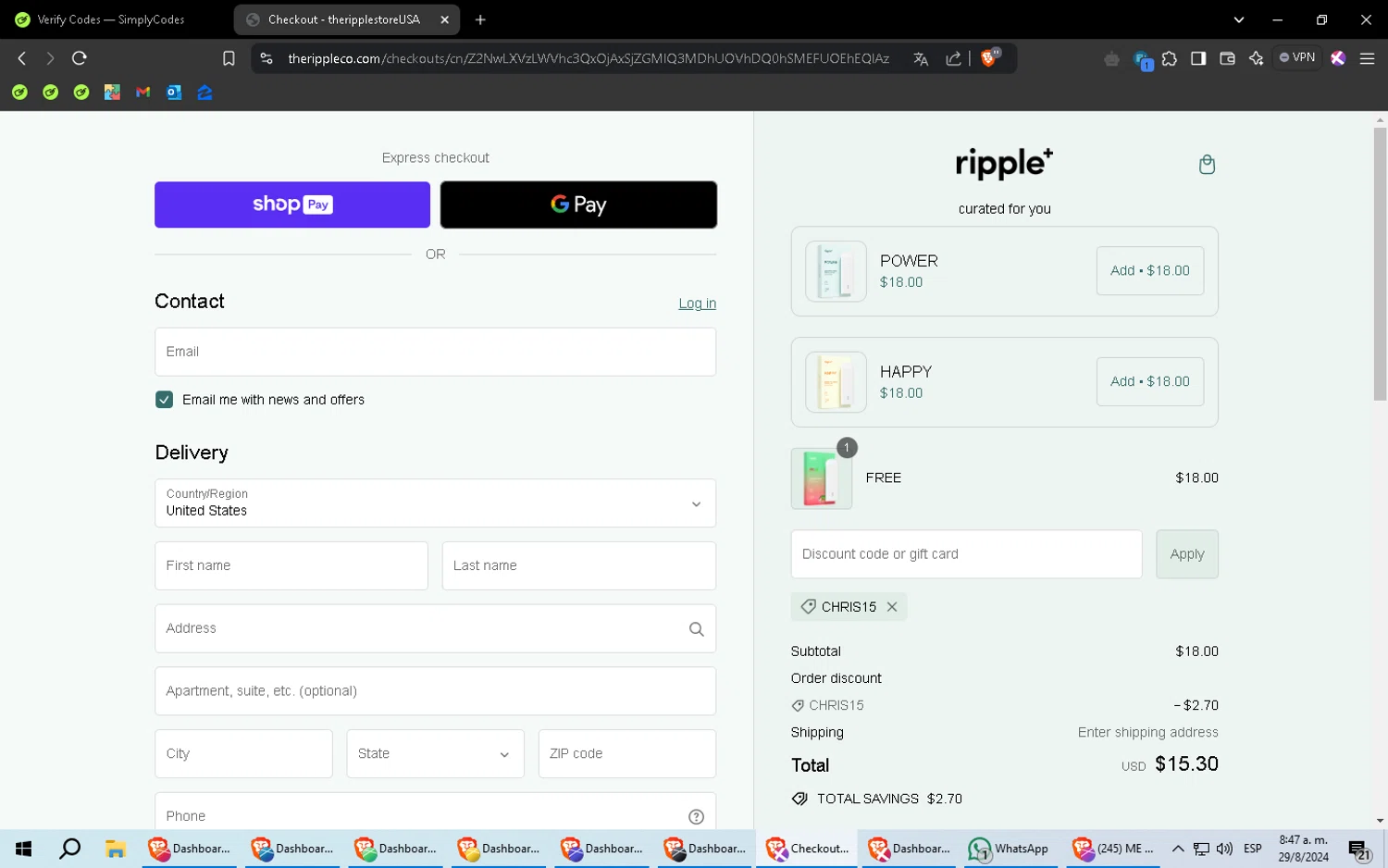Expand the Country/Region dropdown
The height and width of the screenshot is (868, 1388).
pos(435,503)
